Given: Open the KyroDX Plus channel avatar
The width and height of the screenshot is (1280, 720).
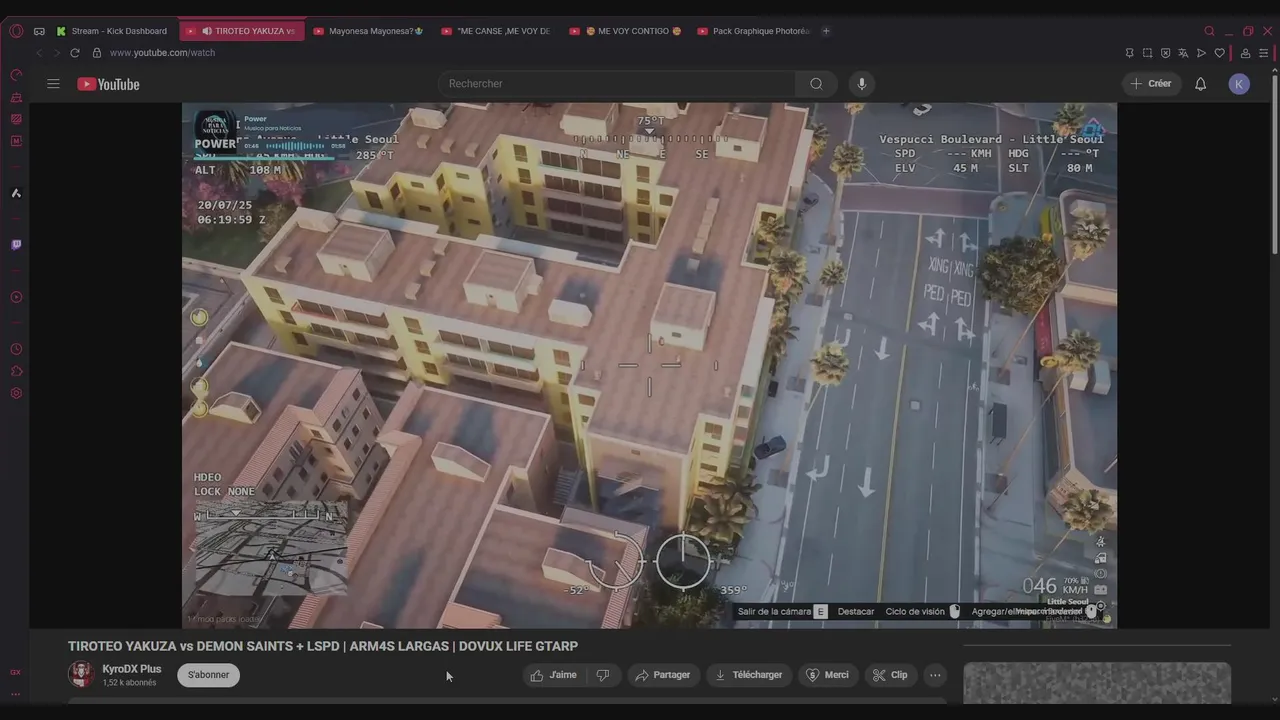Looking at the screenshot, I should [x=81, y=674].
